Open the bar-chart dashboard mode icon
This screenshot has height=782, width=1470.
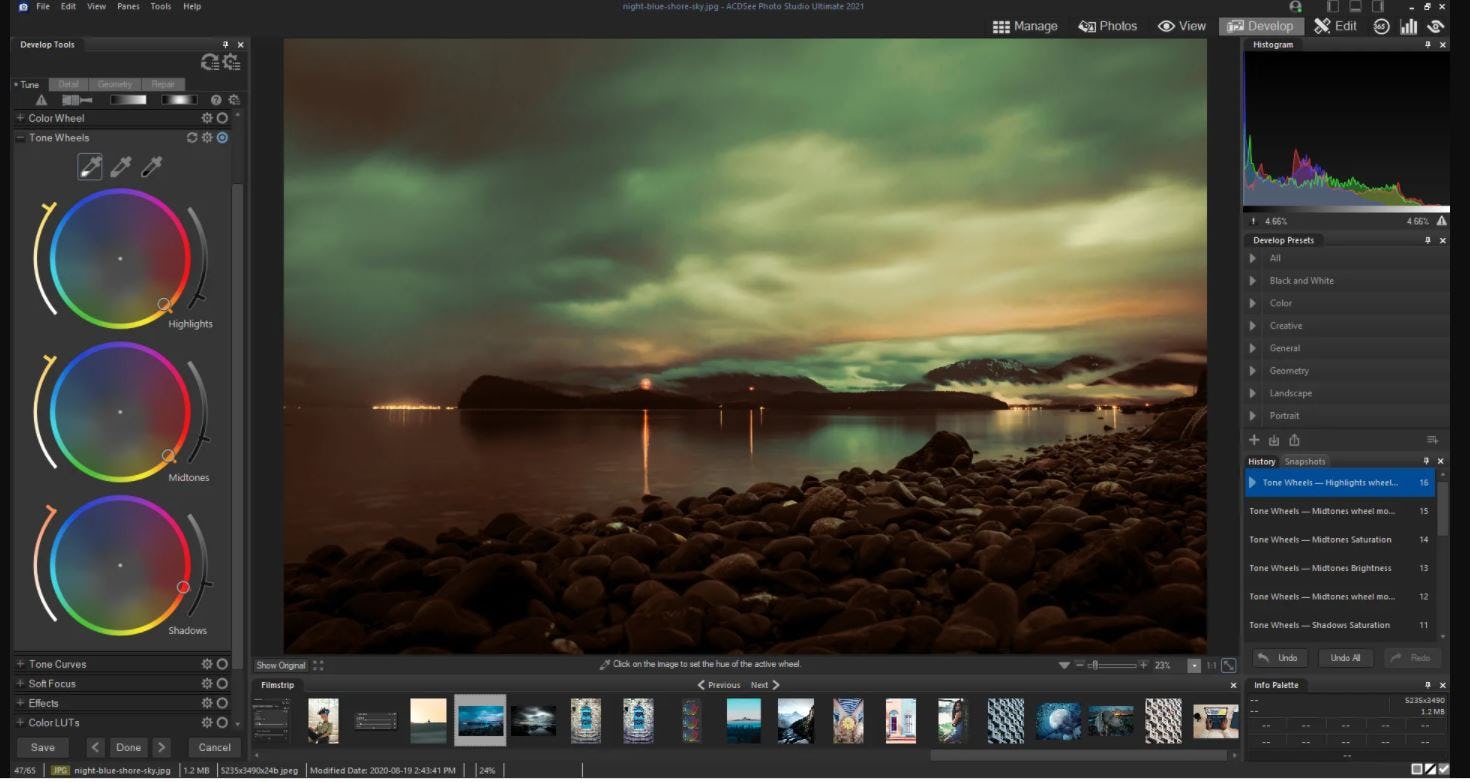click(1409, 26)
